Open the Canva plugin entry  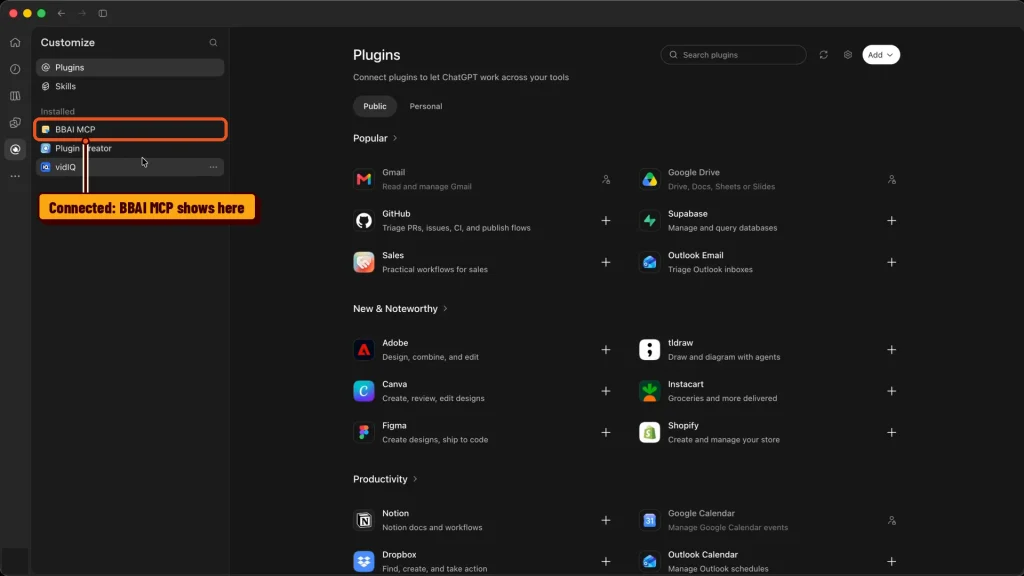[x=484, y=391]
